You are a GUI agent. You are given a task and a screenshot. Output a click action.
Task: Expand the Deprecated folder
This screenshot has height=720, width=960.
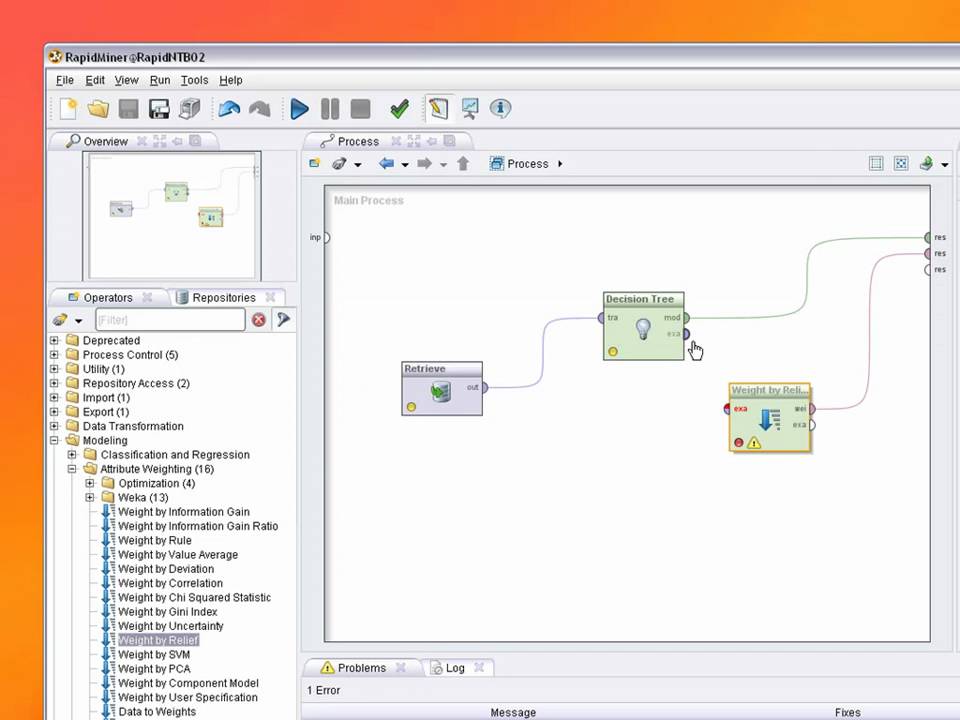[54, 340]
